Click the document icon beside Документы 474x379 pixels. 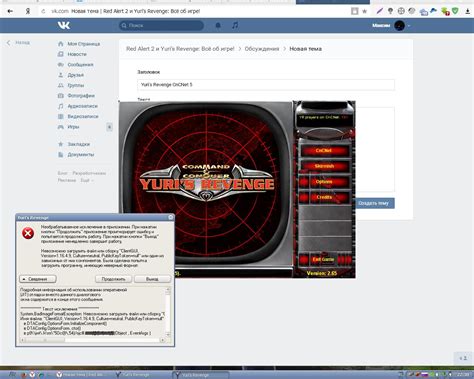[61, 154]
